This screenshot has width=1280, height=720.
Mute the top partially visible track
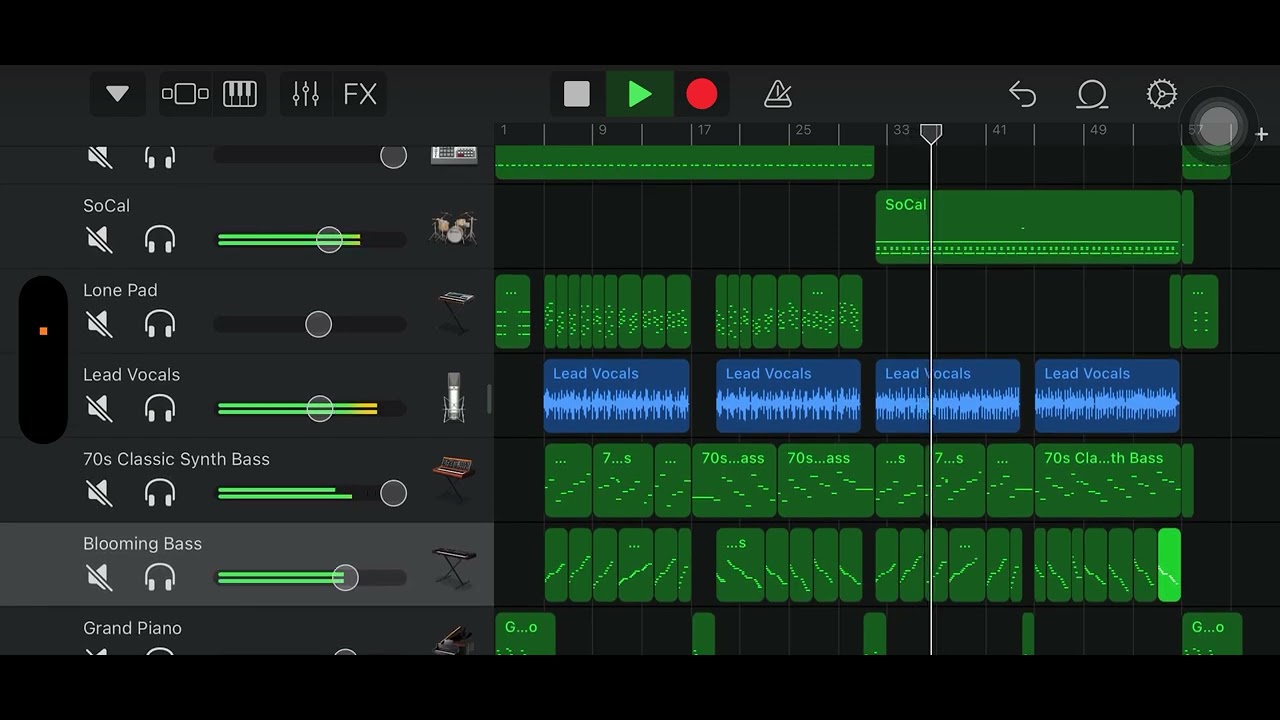click(98, 156)
